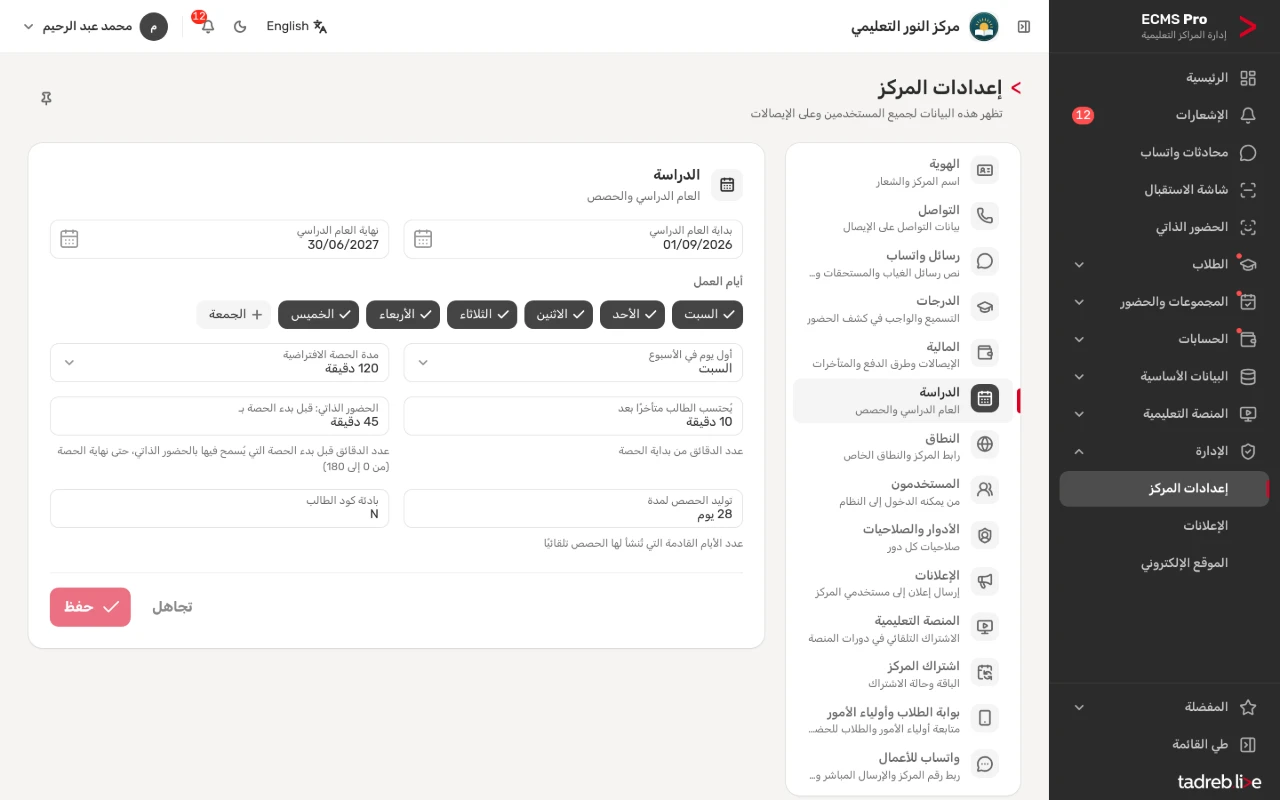Click the sidebar collapse icon beside center name
1280x800 pixels.
[1023, 27]
